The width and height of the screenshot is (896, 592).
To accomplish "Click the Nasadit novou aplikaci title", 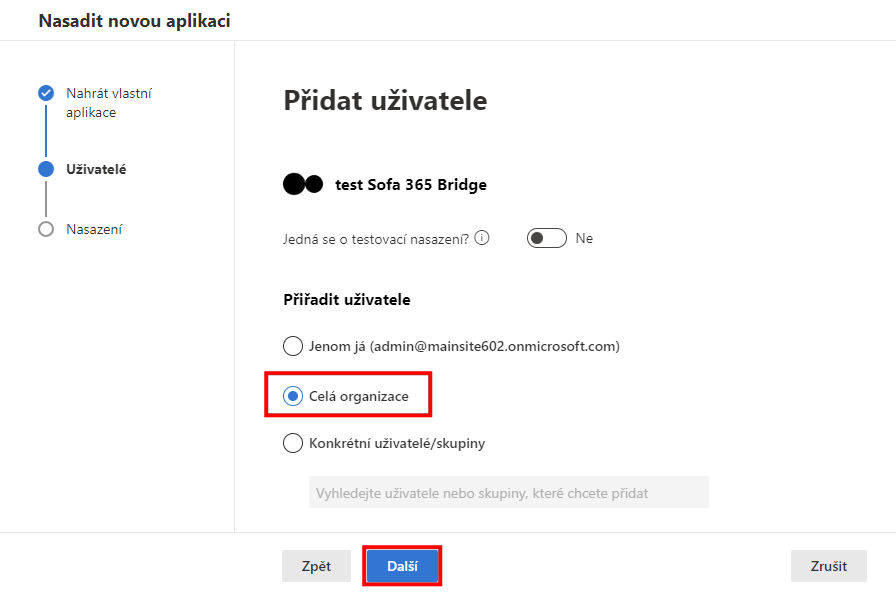I will (134, 21).
